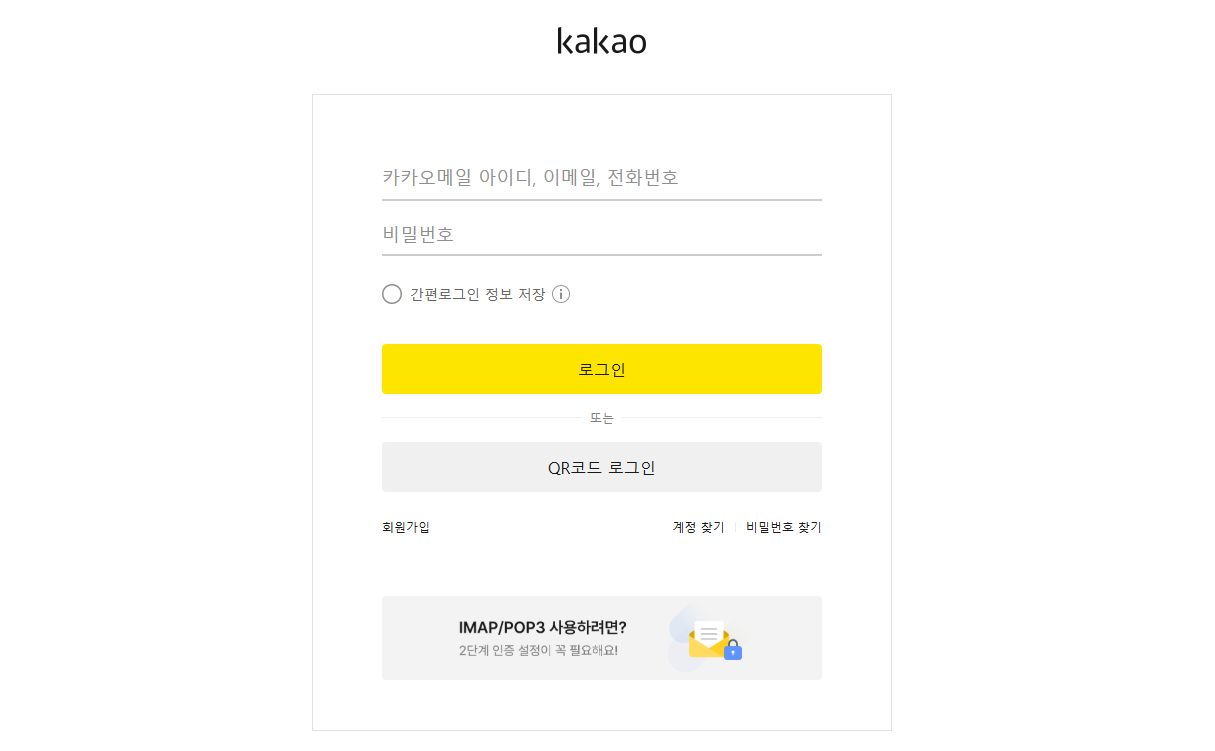Click the 간편로그인 정보 저장 label text

(x=478, y=294)
